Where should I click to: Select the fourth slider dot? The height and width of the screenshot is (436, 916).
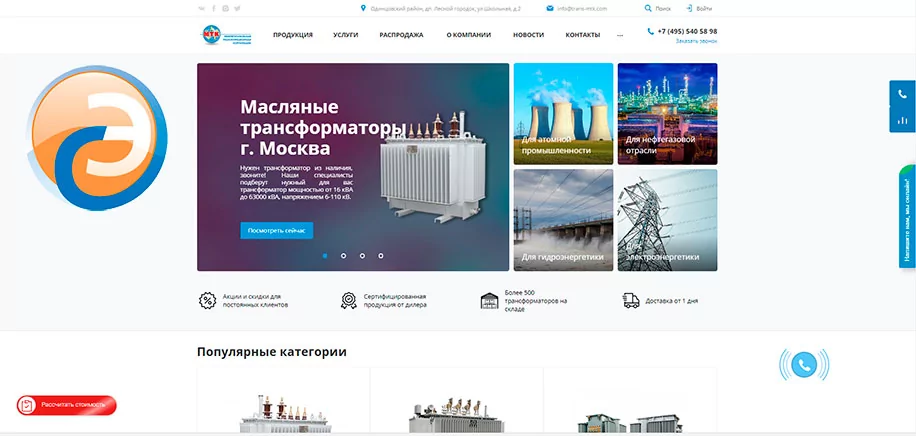click(381, 255)
